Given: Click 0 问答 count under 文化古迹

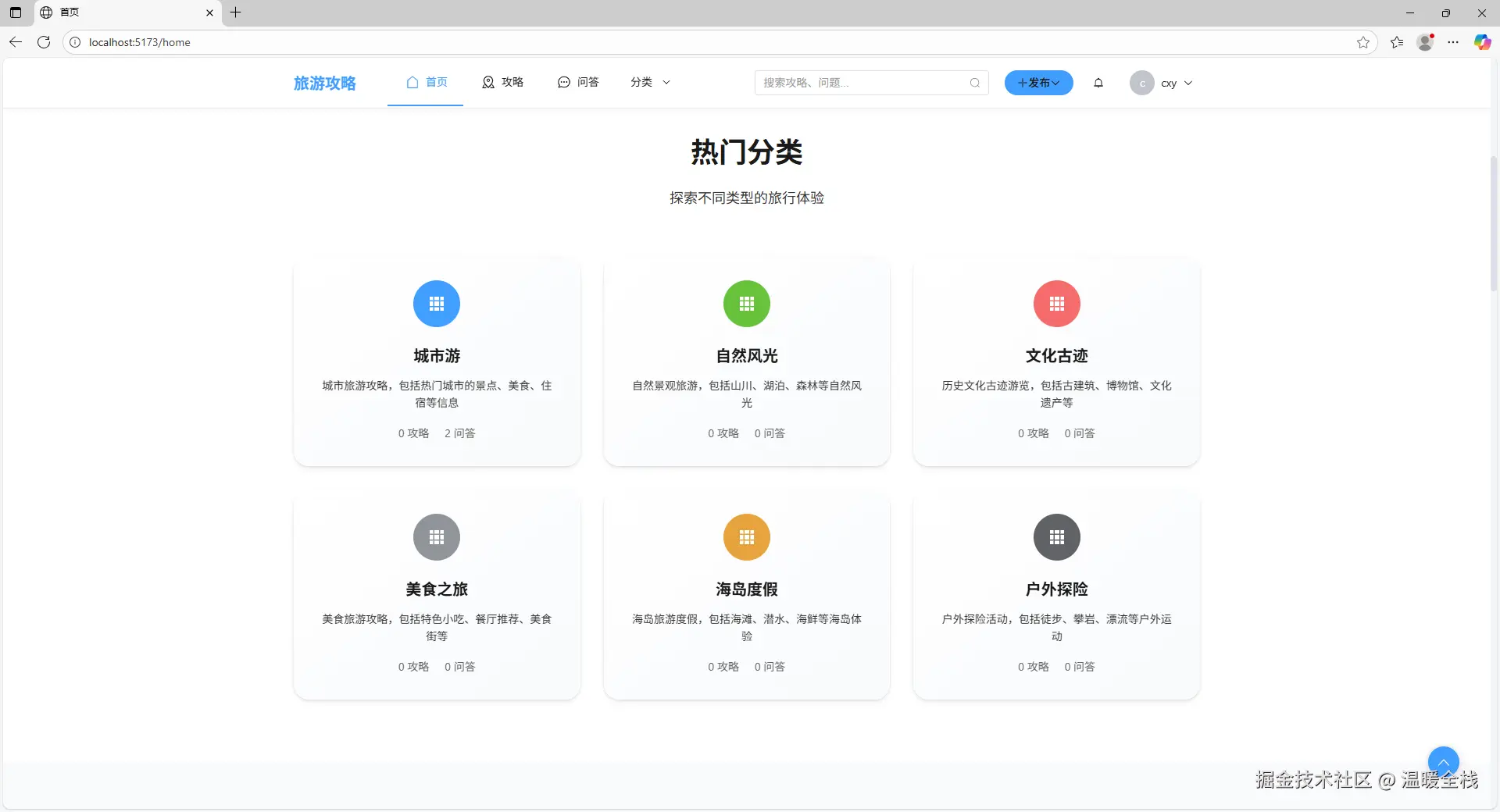Looking at the screenshot, I should click(1080, 433).
